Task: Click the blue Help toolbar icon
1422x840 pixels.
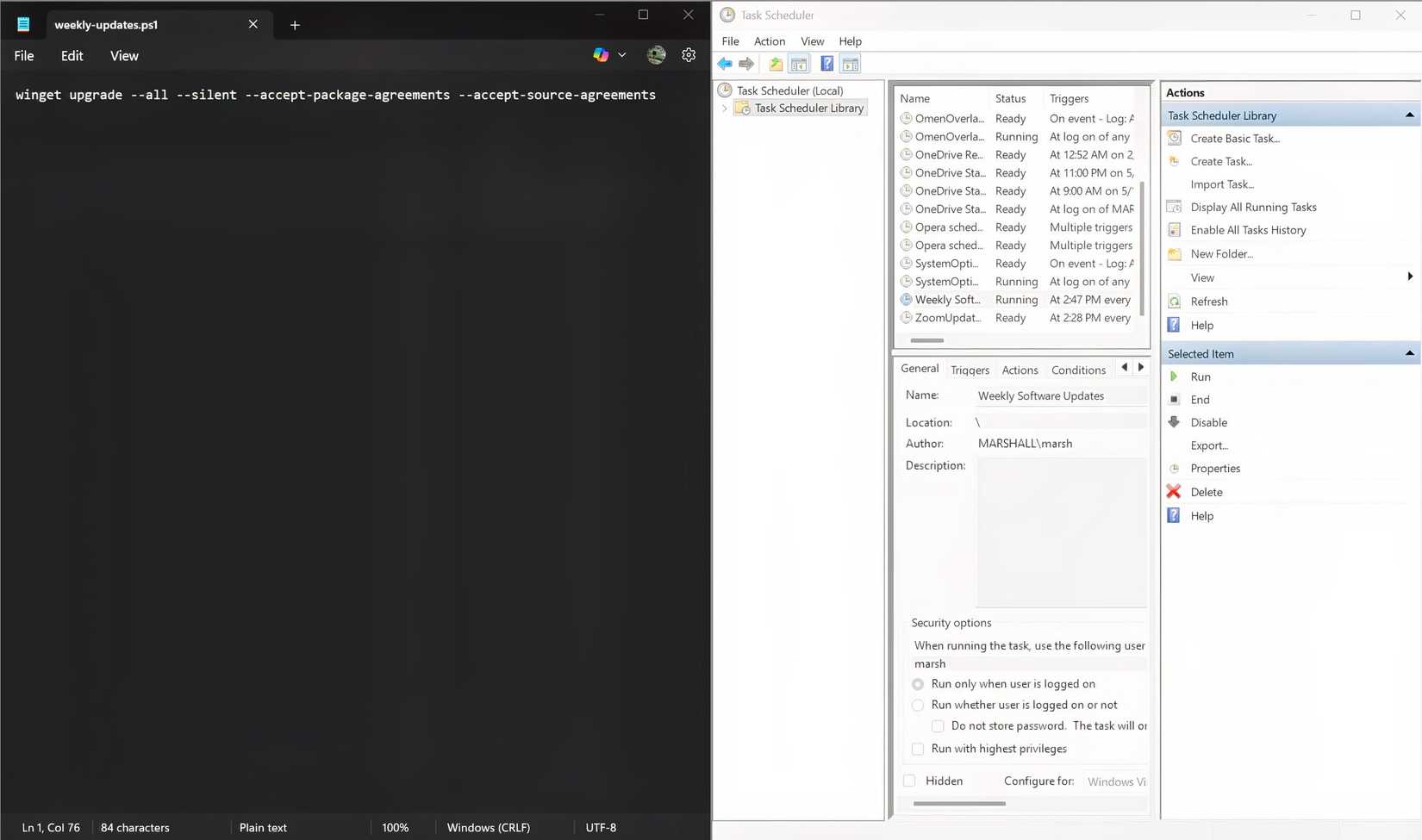Action: [826, 64]
